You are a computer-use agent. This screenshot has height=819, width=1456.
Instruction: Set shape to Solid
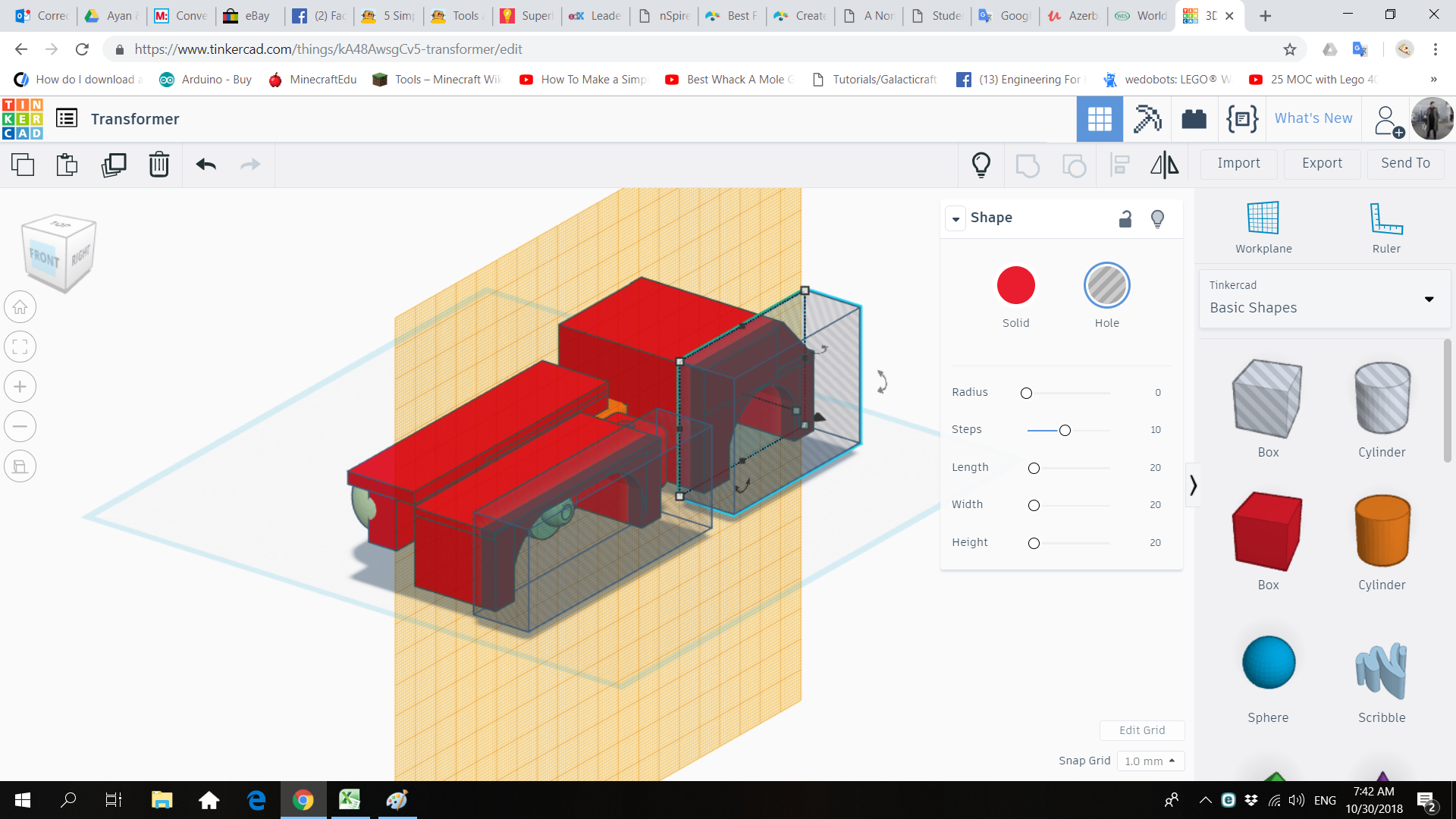tap(1015, 286)
